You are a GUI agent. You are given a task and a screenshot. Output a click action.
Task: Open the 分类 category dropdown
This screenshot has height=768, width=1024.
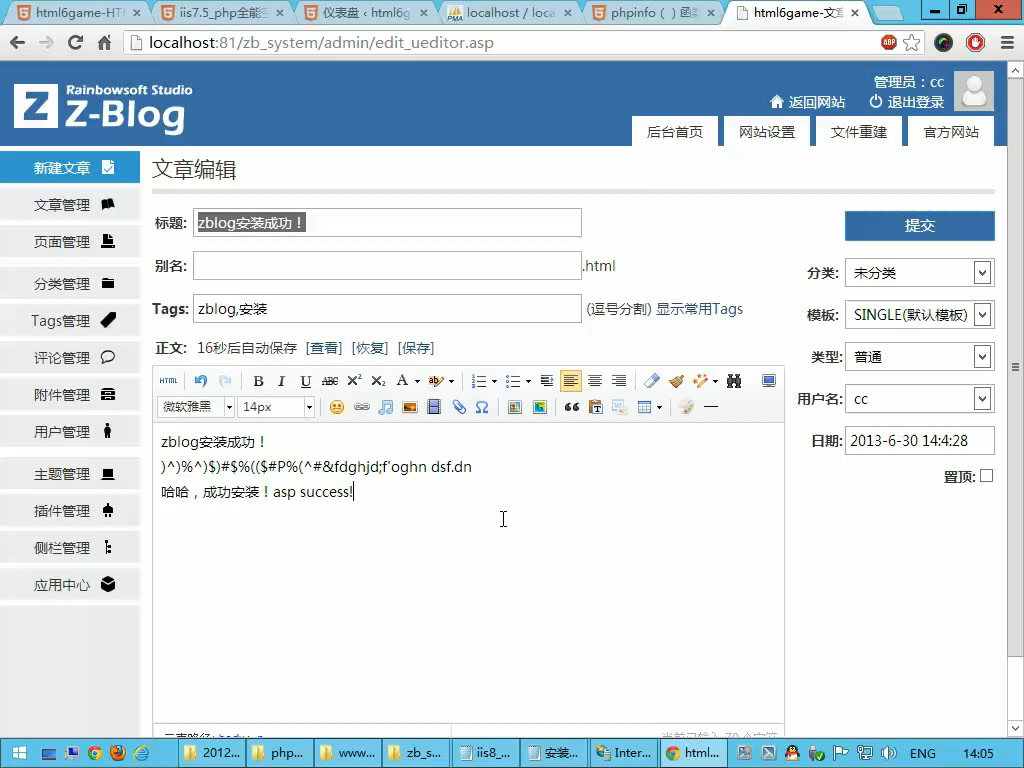point(919,273)
